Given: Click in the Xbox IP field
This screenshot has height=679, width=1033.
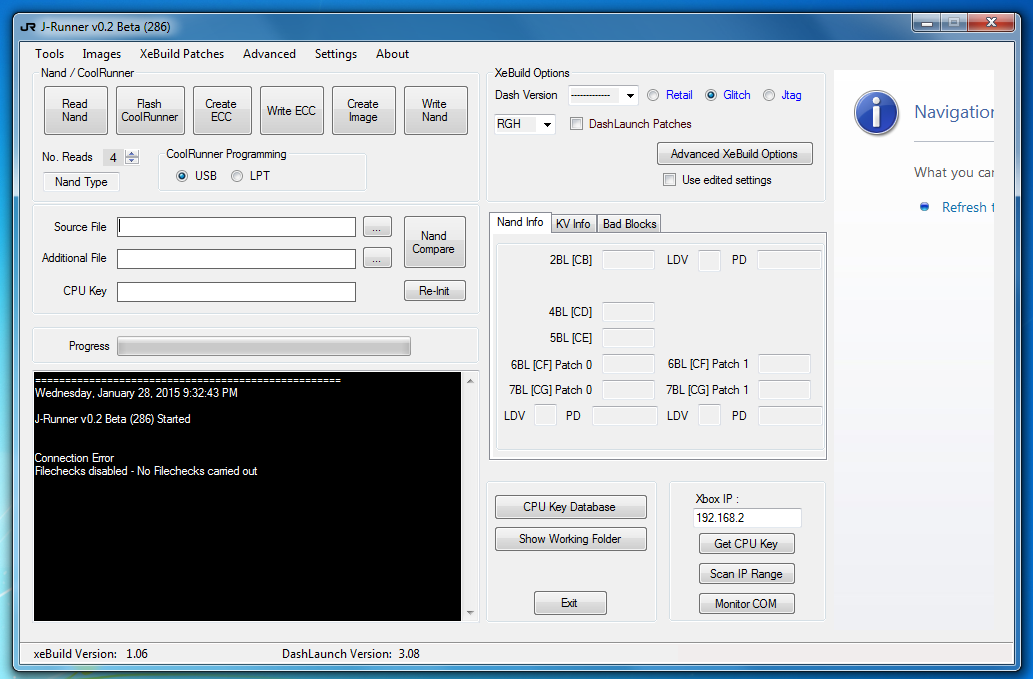Looking at the screenshot, I should [747, 518].
